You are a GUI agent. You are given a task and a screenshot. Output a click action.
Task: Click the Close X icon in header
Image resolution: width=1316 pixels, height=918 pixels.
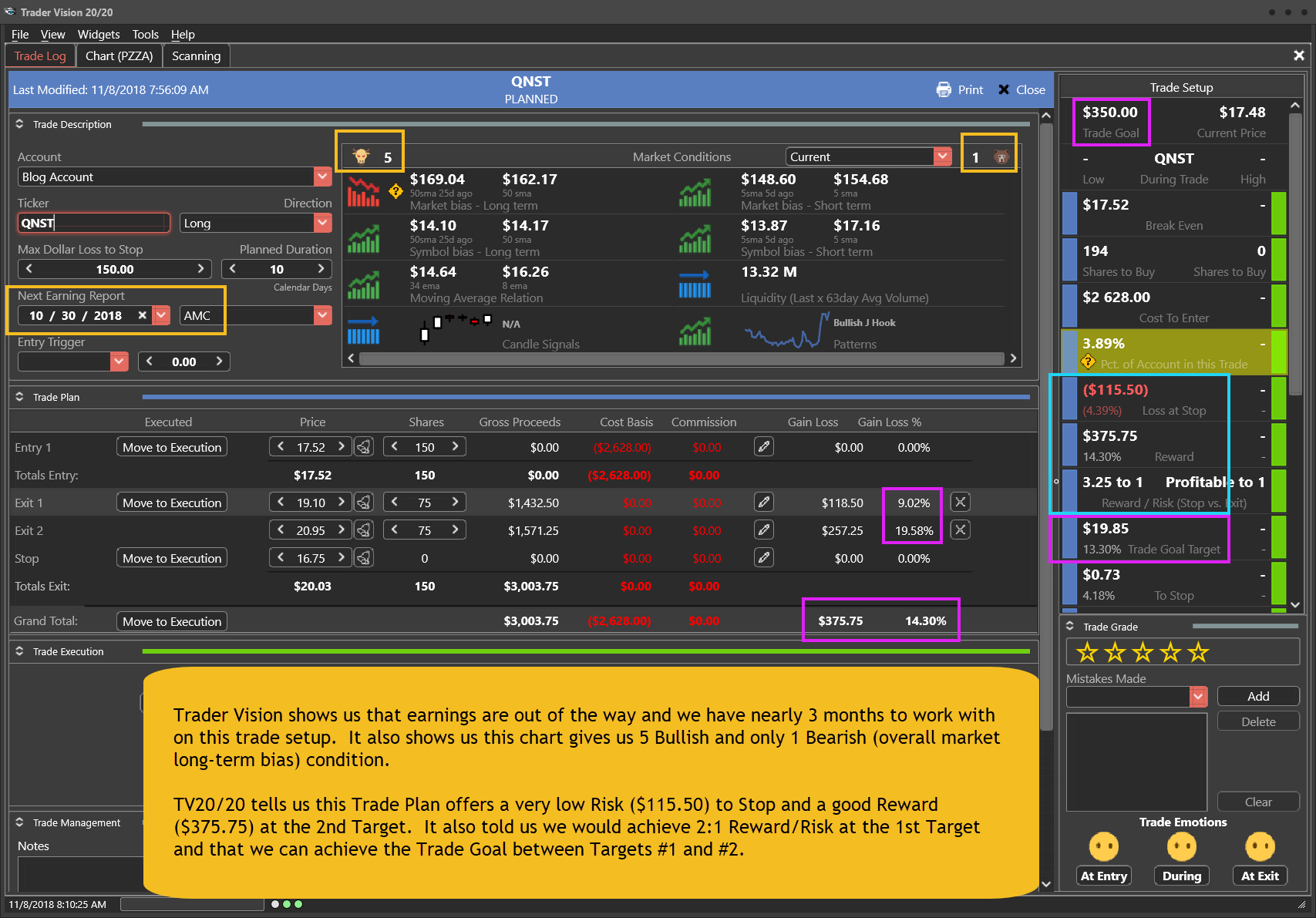1004,89
